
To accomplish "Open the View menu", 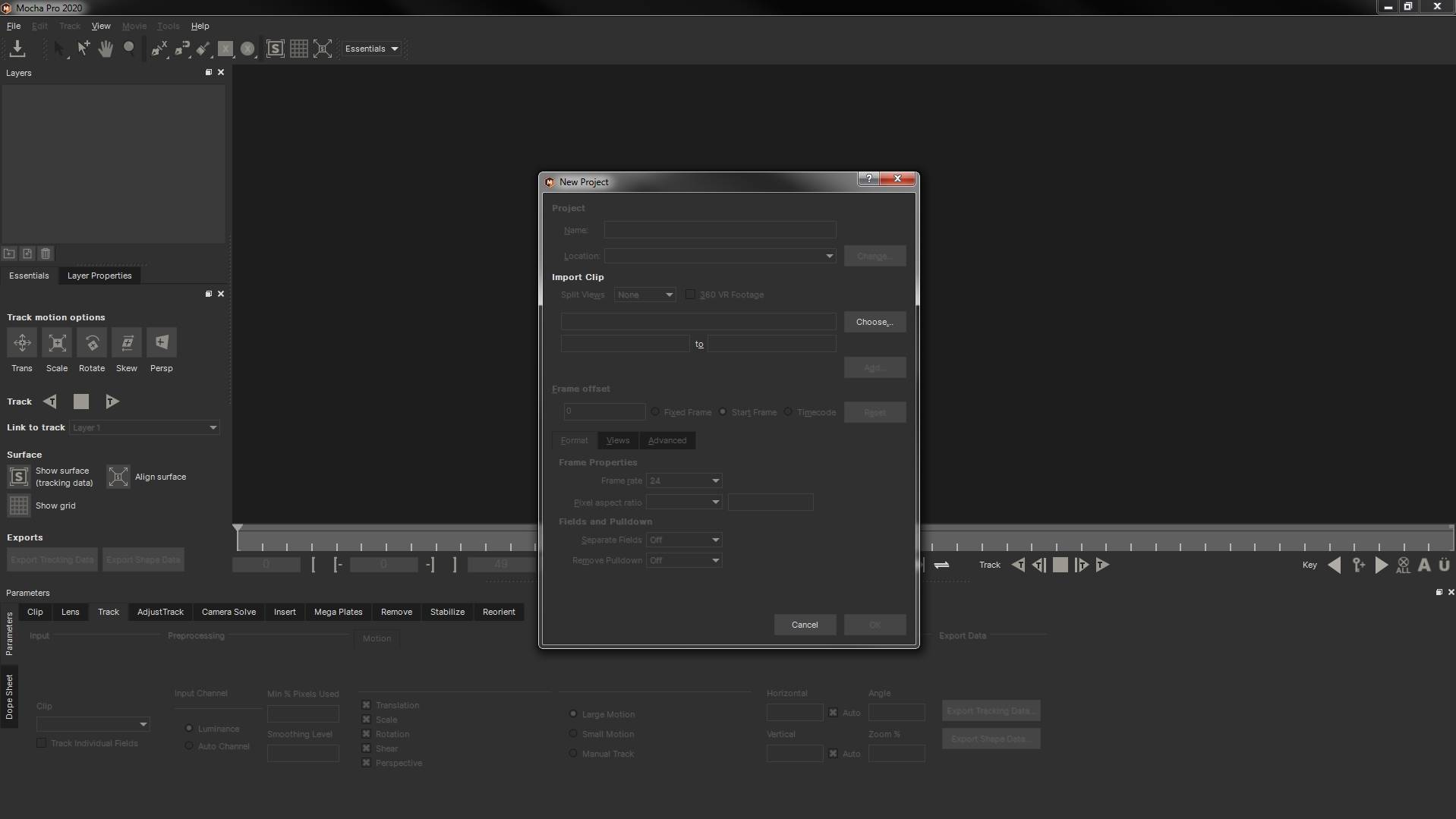I will click(101, 26).
